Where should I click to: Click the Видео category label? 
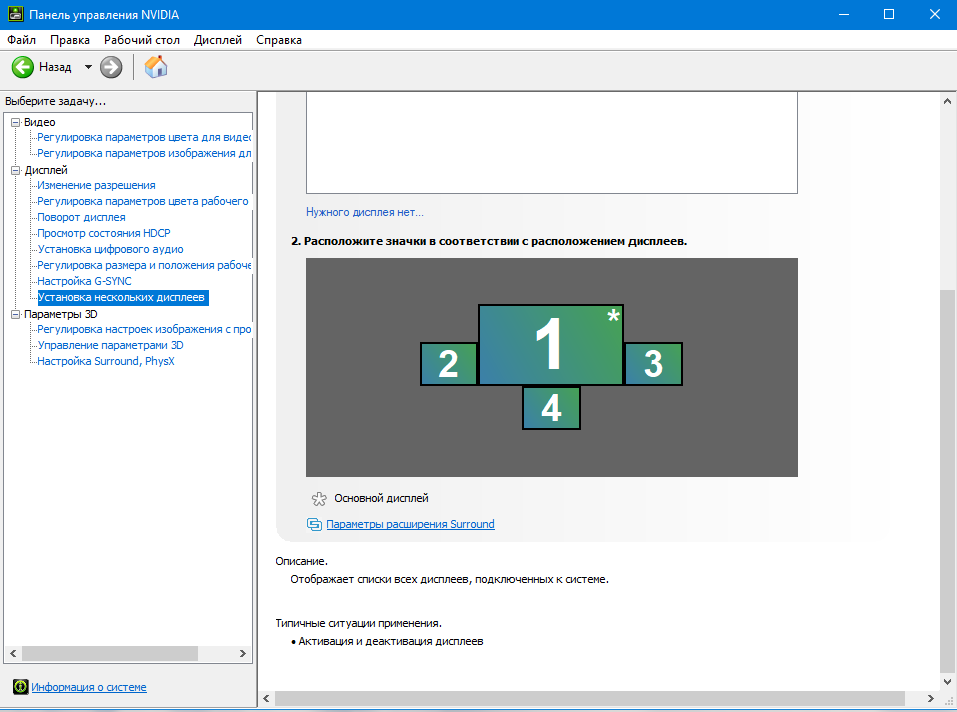(x=40, y=123)
